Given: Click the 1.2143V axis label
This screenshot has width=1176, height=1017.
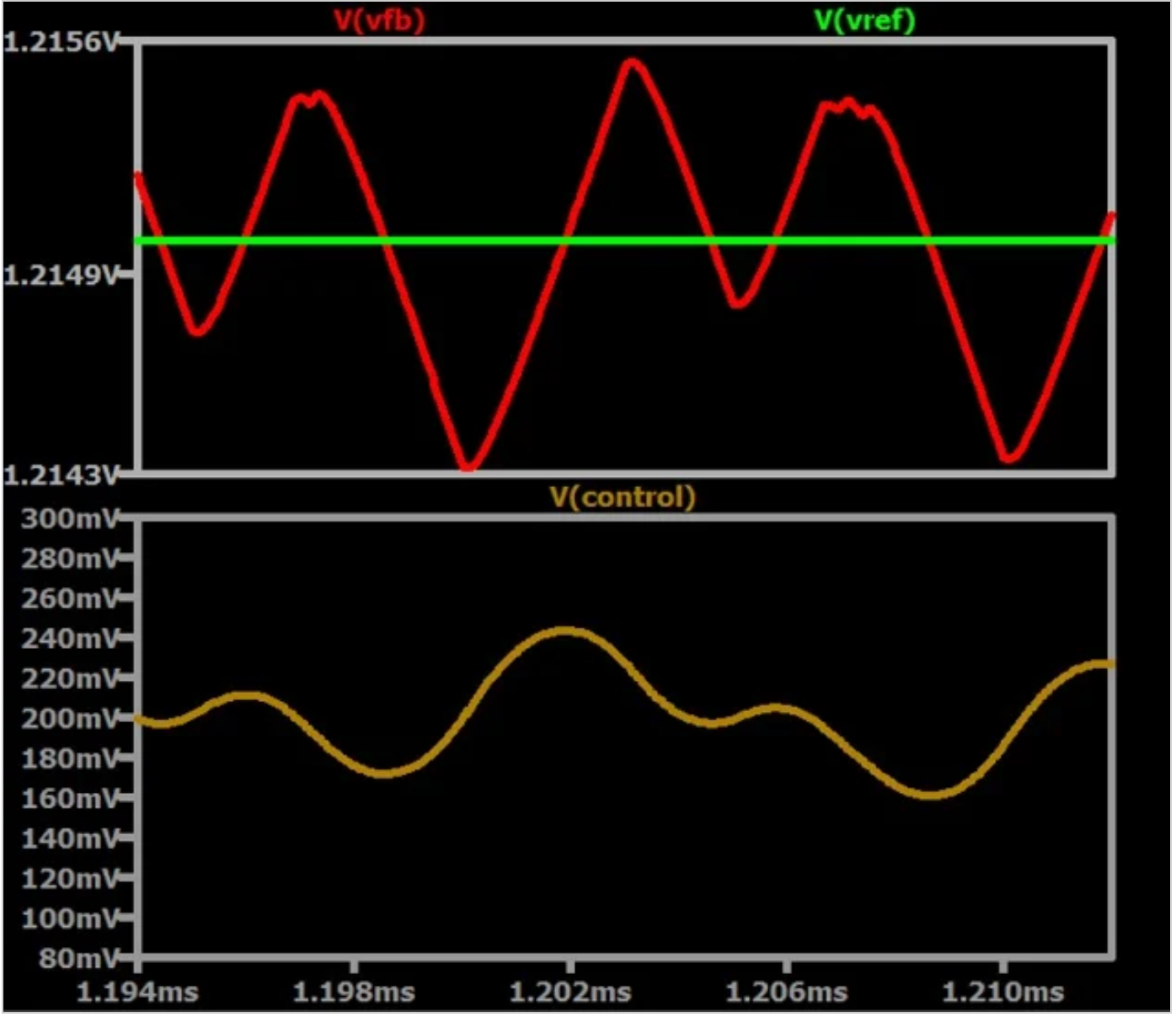Looking at the screenshot, I should [61, 474].
